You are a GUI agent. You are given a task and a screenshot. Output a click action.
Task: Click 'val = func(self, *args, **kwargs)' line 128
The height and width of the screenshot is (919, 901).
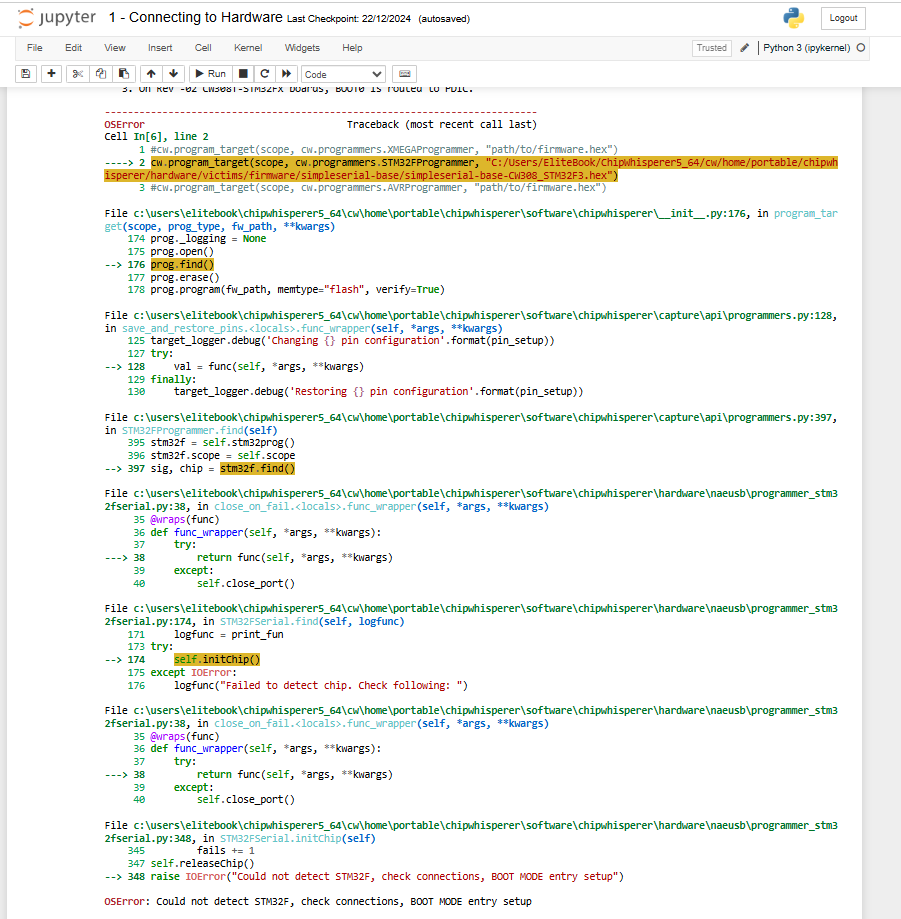click(x=268, y=366)
